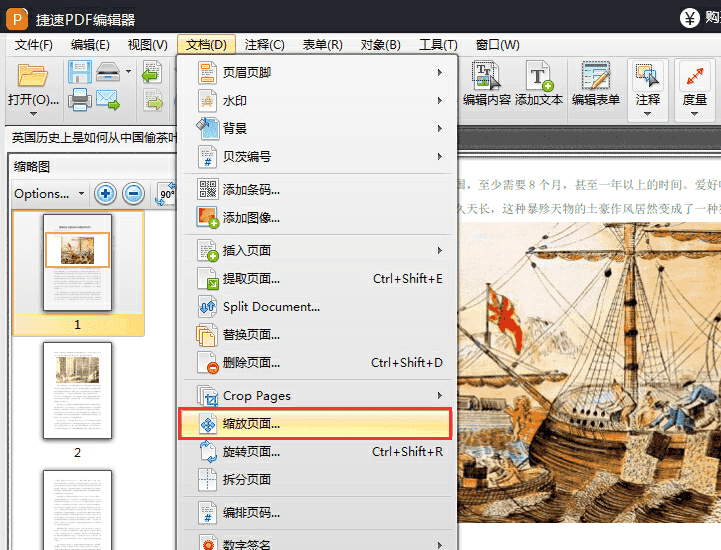Click the 缩略图 panel header
721x550 pixels.
point(32,166)
